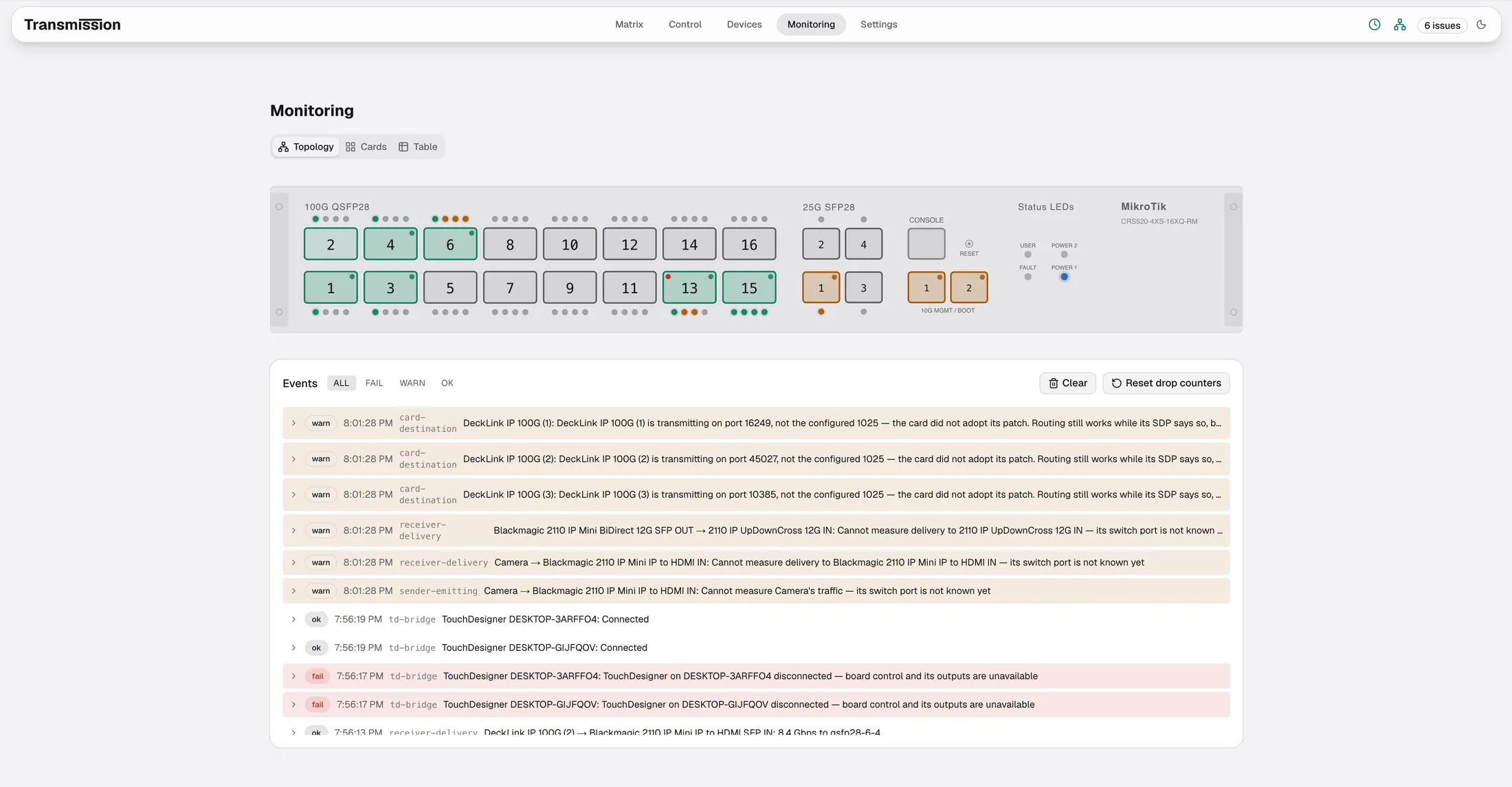Screen dimensions: 1512x787
Task: Open the Devices tab
Action: click(744, 24)
